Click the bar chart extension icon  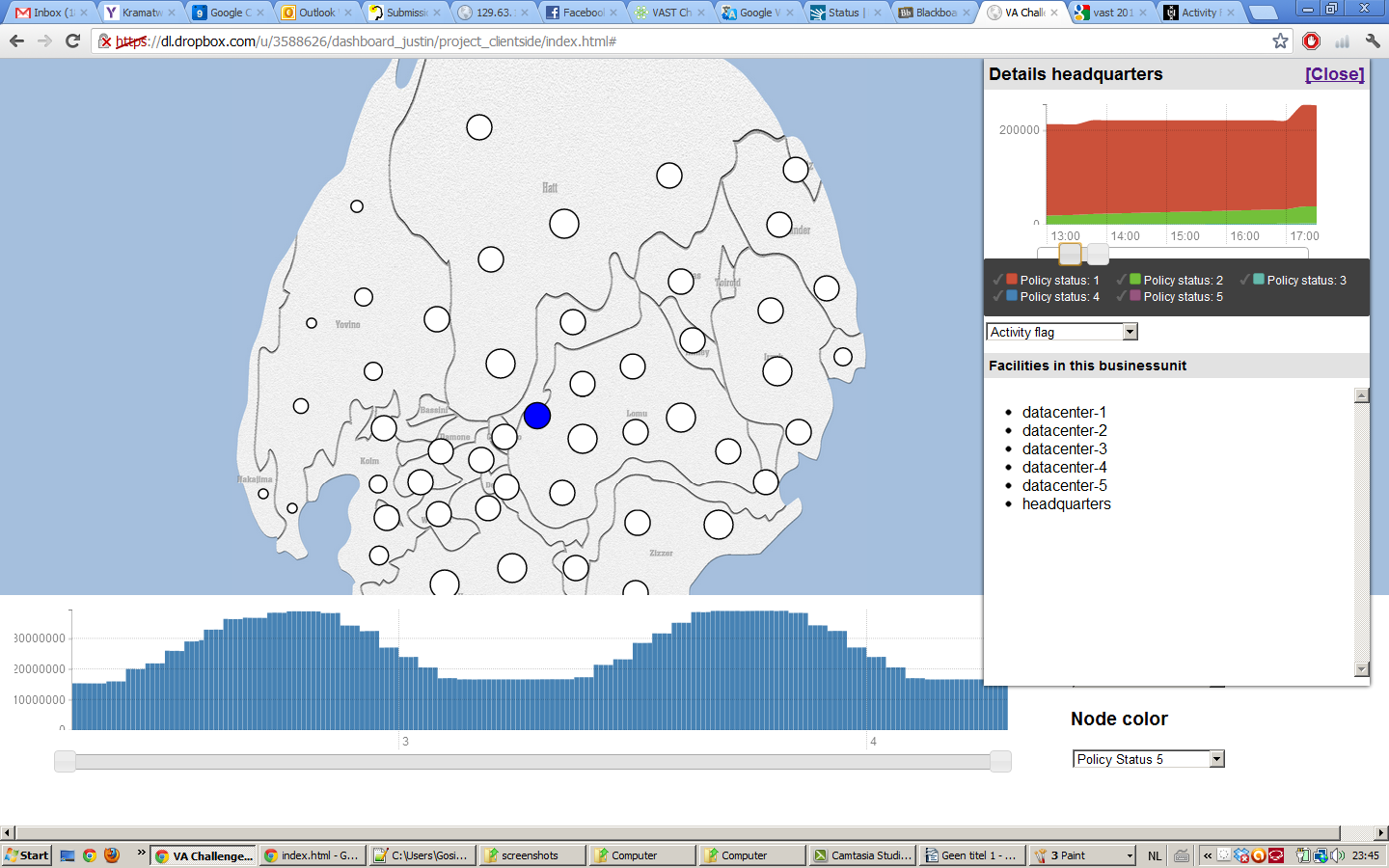(1342, 41)
